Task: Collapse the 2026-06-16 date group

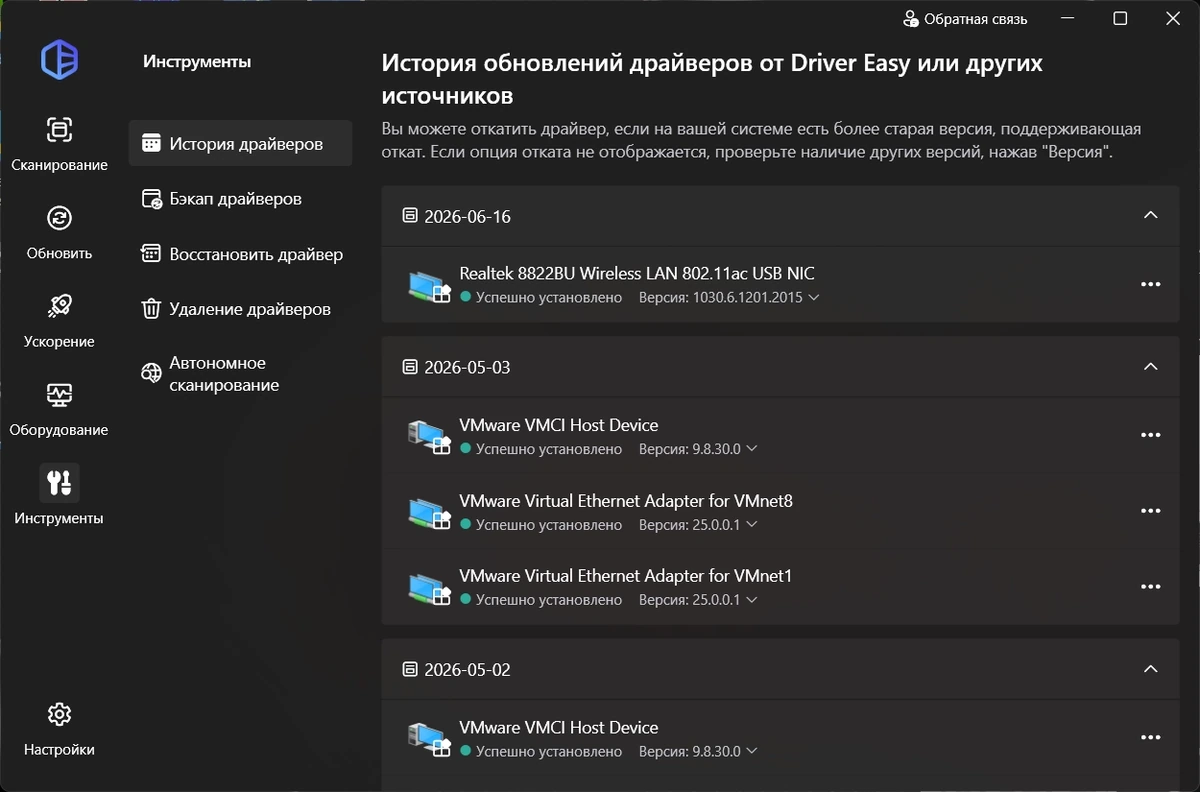Action: (x=1150, y=215)
